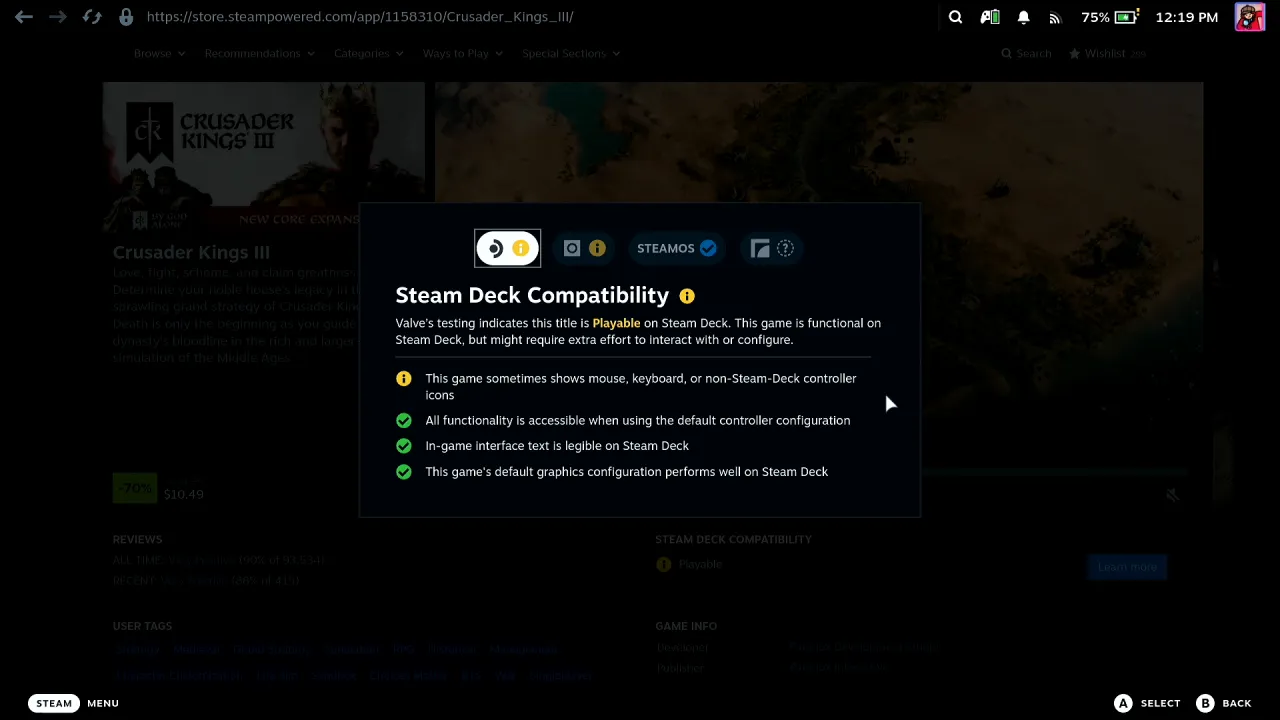This screenshot has width=1280, height=720.
Task: Click the A Select button hint
Action: click(x=1148, y=703)
